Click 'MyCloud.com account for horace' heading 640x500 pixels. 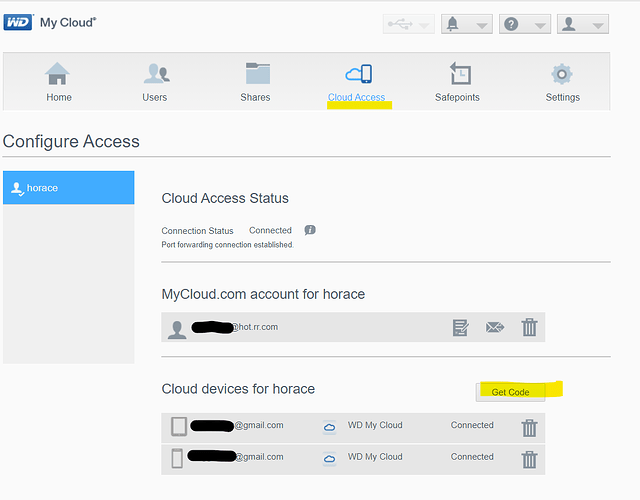pos(263,294)
